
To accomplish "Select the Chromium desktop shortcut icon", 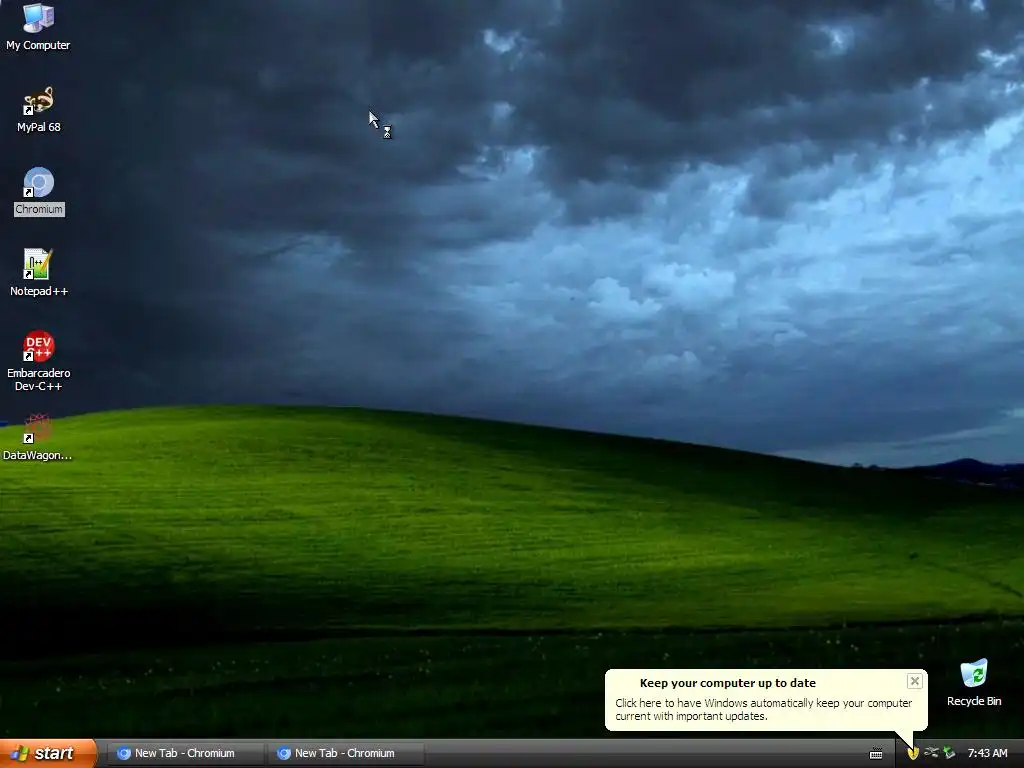I will point(39,182).
